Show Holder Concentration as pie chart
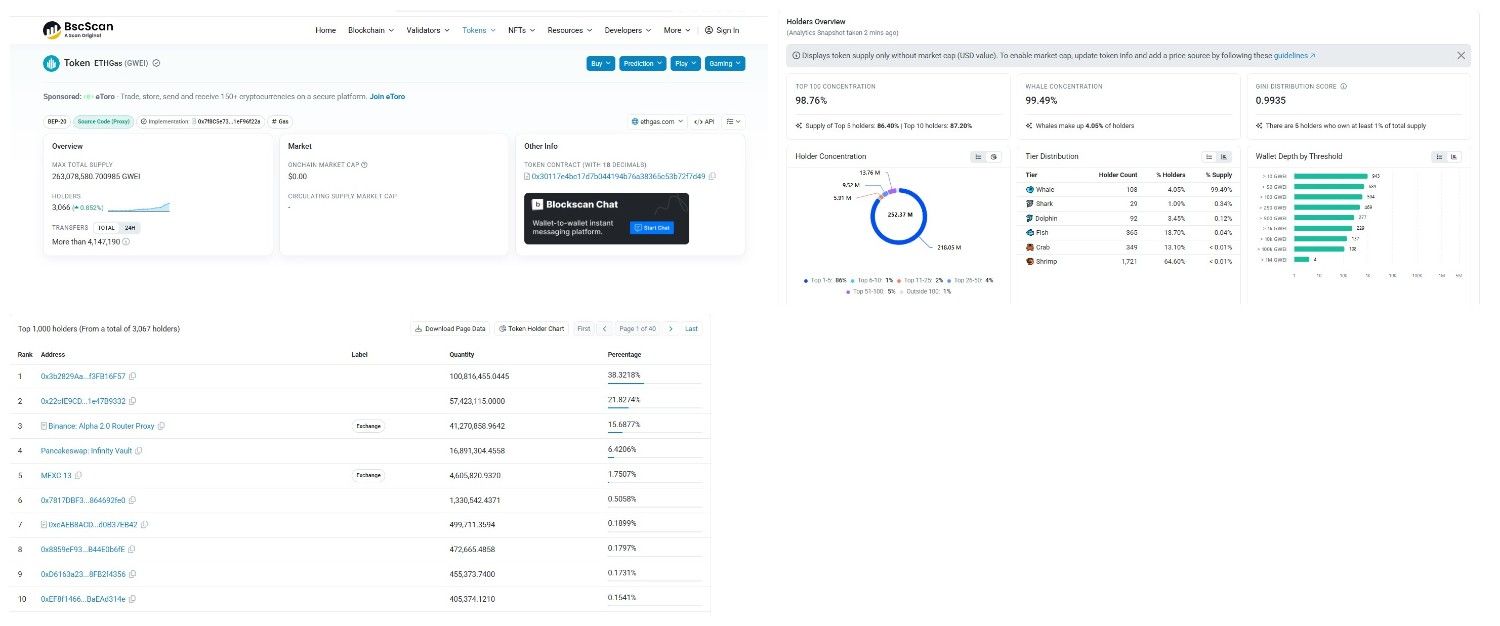This screenshot has width=1500, height=626. (994, 157)
